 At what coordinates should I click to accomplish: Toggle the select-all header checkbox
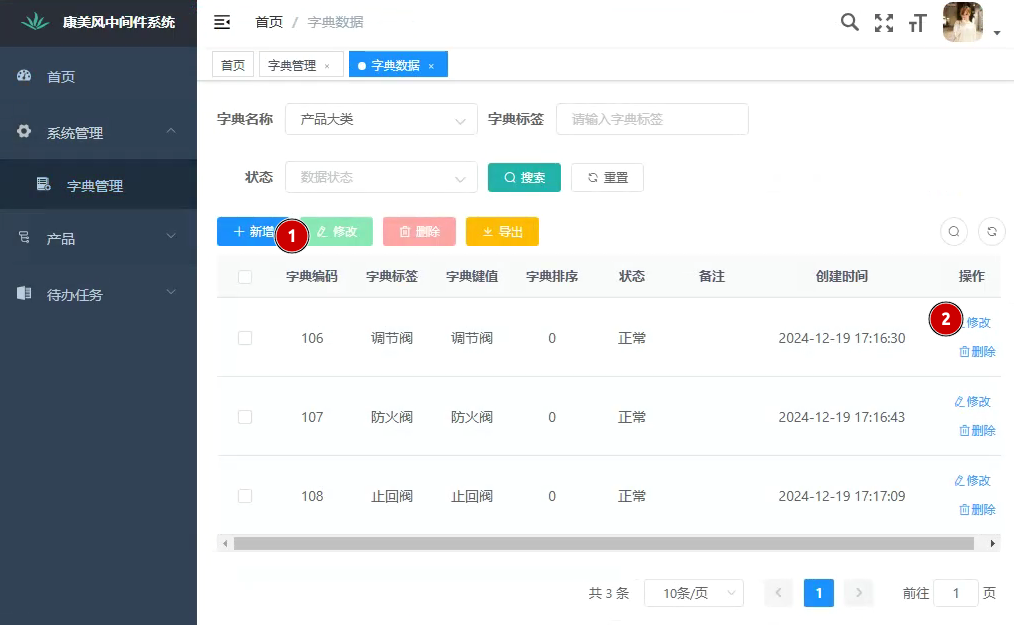tap(245, 277)
